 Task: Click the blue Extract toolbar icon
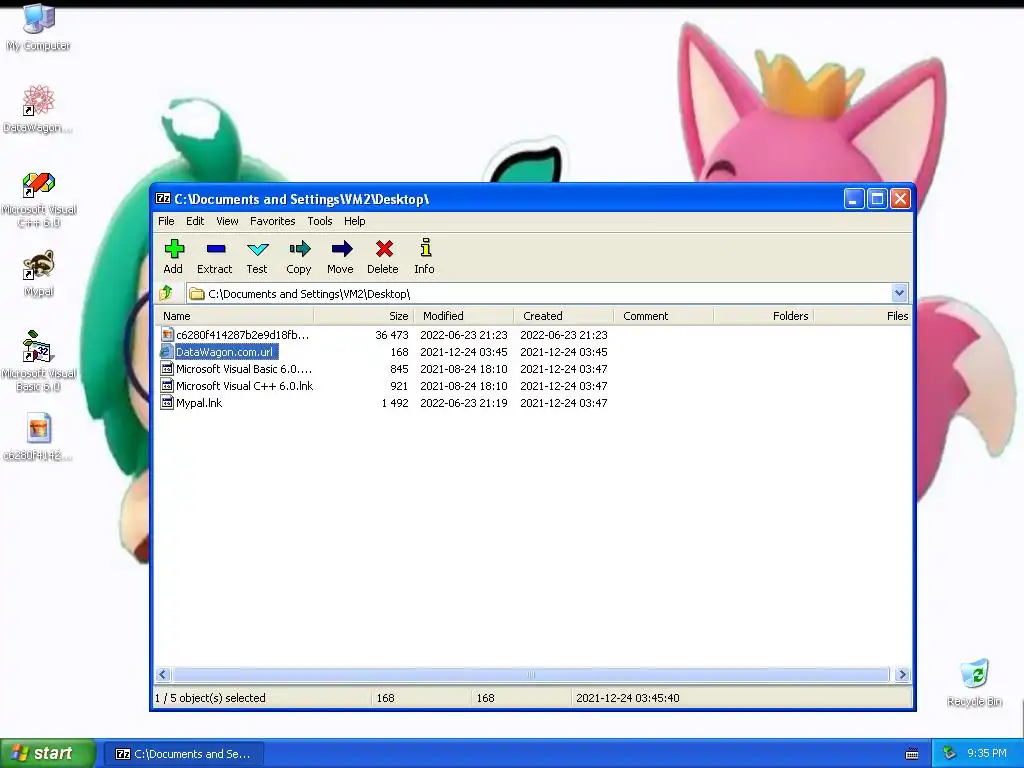216,249
